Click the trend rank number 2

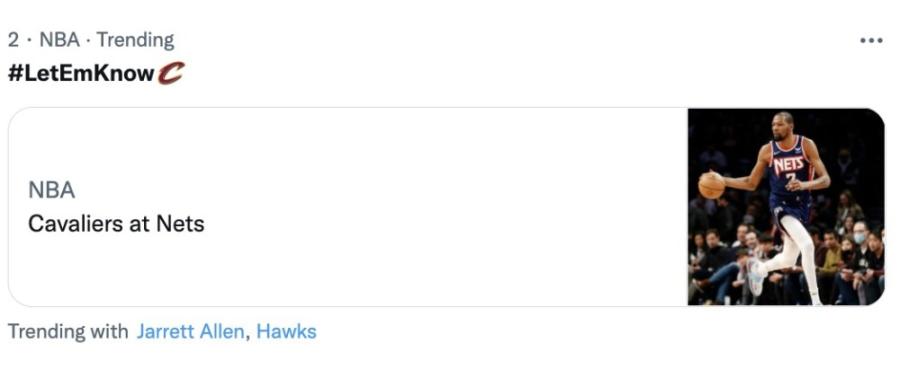pyautogui.click(x=13, y=40)
